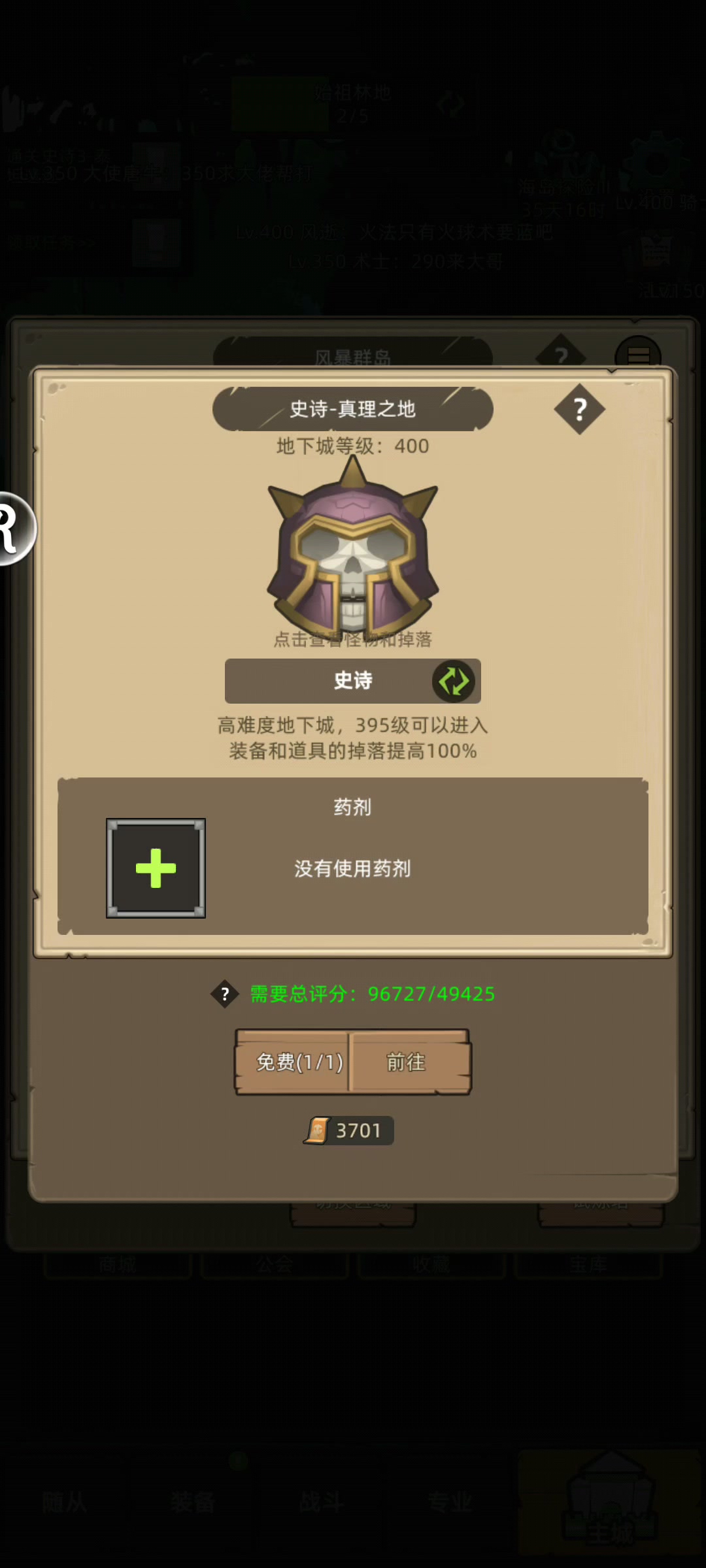Open the 专业 bottom tab
The image size is (706, 1568).
[x=450, y=1502]
